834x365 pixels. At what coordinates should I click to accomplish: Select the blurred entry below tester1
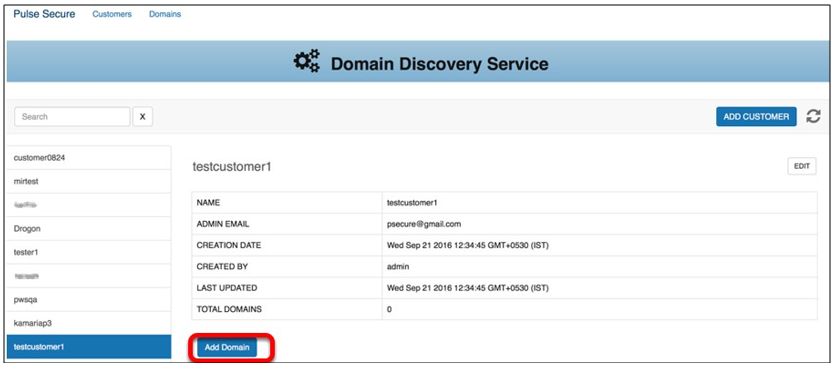pyautogui.click(x=89, y=276)
